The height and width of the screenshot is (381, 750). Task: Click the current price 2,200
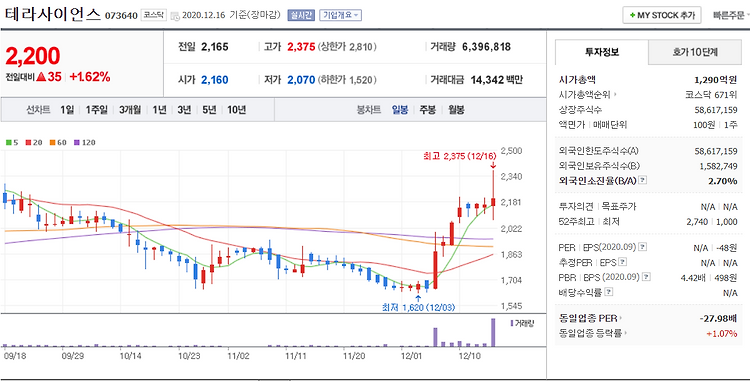pos(33,56)
